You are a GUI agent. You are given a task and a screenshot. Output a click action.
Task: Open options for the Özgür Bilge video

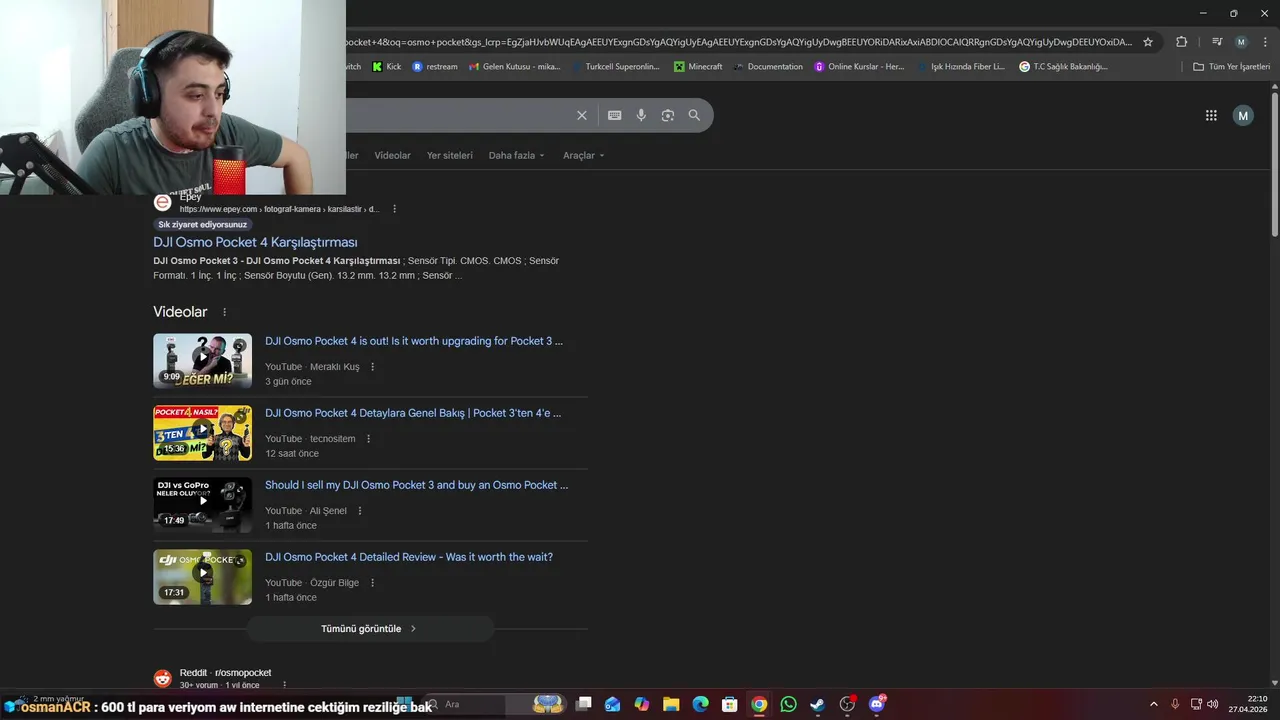[x=373, y=583]
